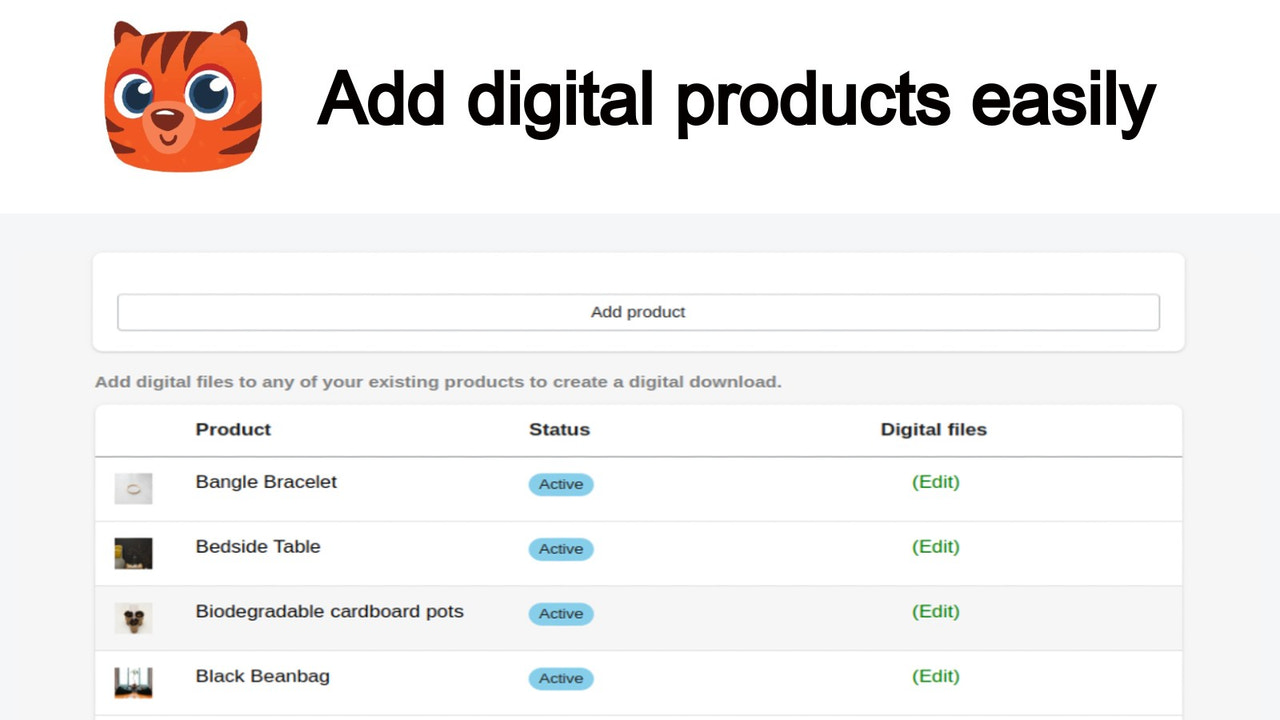Click the Add product button

(x=638, y=311)
